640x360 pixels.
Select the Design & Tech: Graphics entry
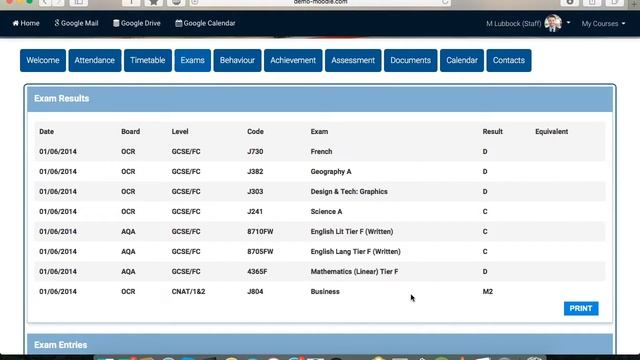(349, 191)
